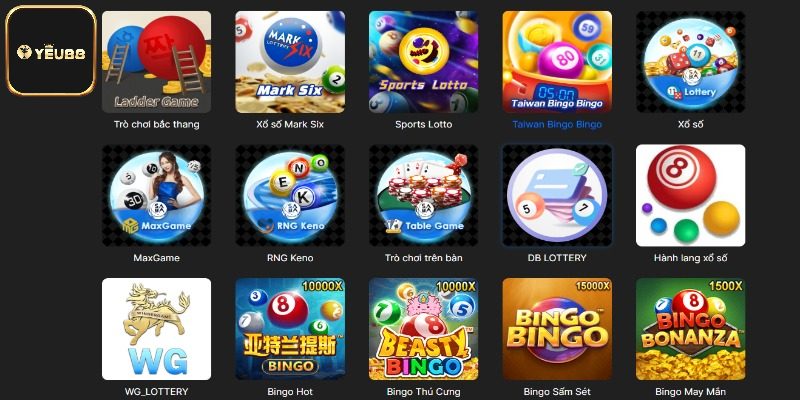Open the Bingo Bingo 15000X game

pyautogui.click(x=557, y=329)
